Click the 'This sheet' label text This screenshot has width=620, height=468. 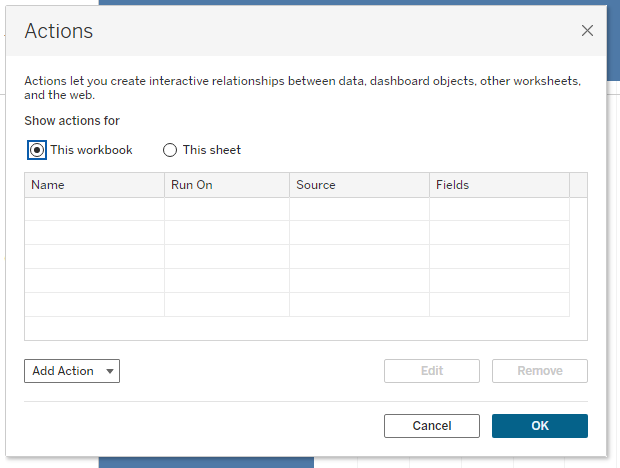[212, 150]
